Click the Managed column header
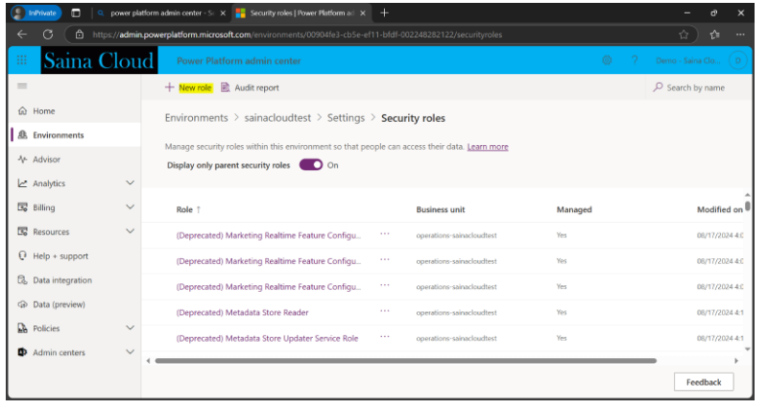Screen dimensions: 768x410 [x=574, y=210]
